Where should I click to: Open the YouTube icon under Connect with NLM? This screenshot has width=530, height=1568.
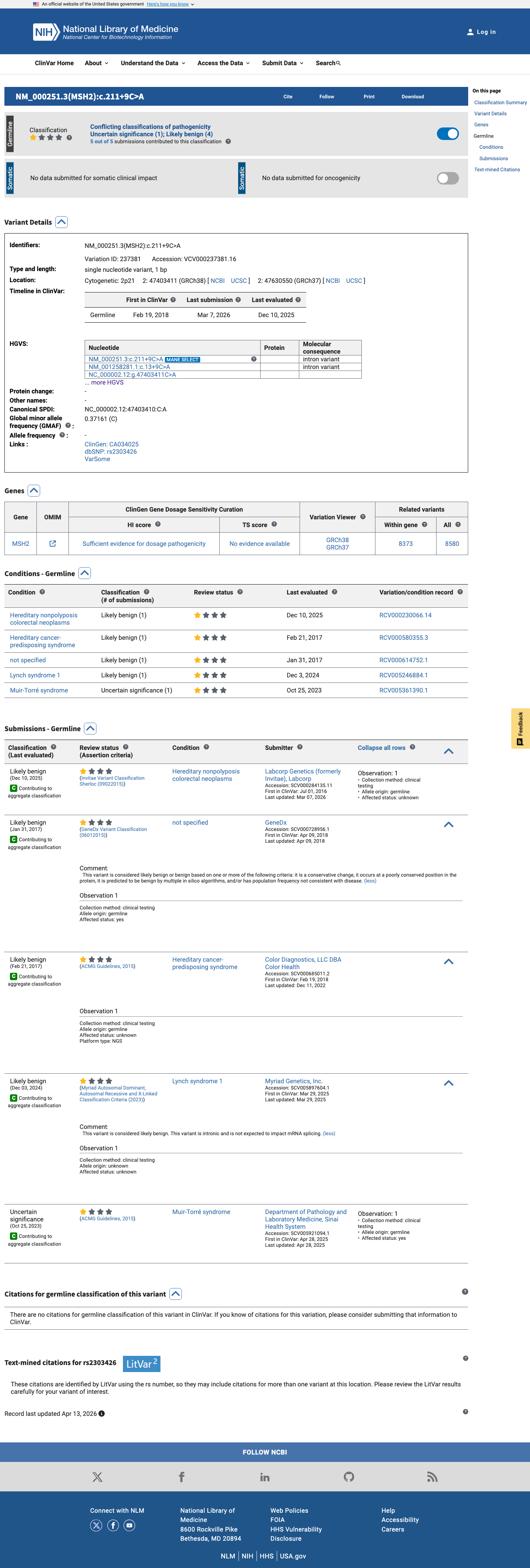tap(129, 1525)
